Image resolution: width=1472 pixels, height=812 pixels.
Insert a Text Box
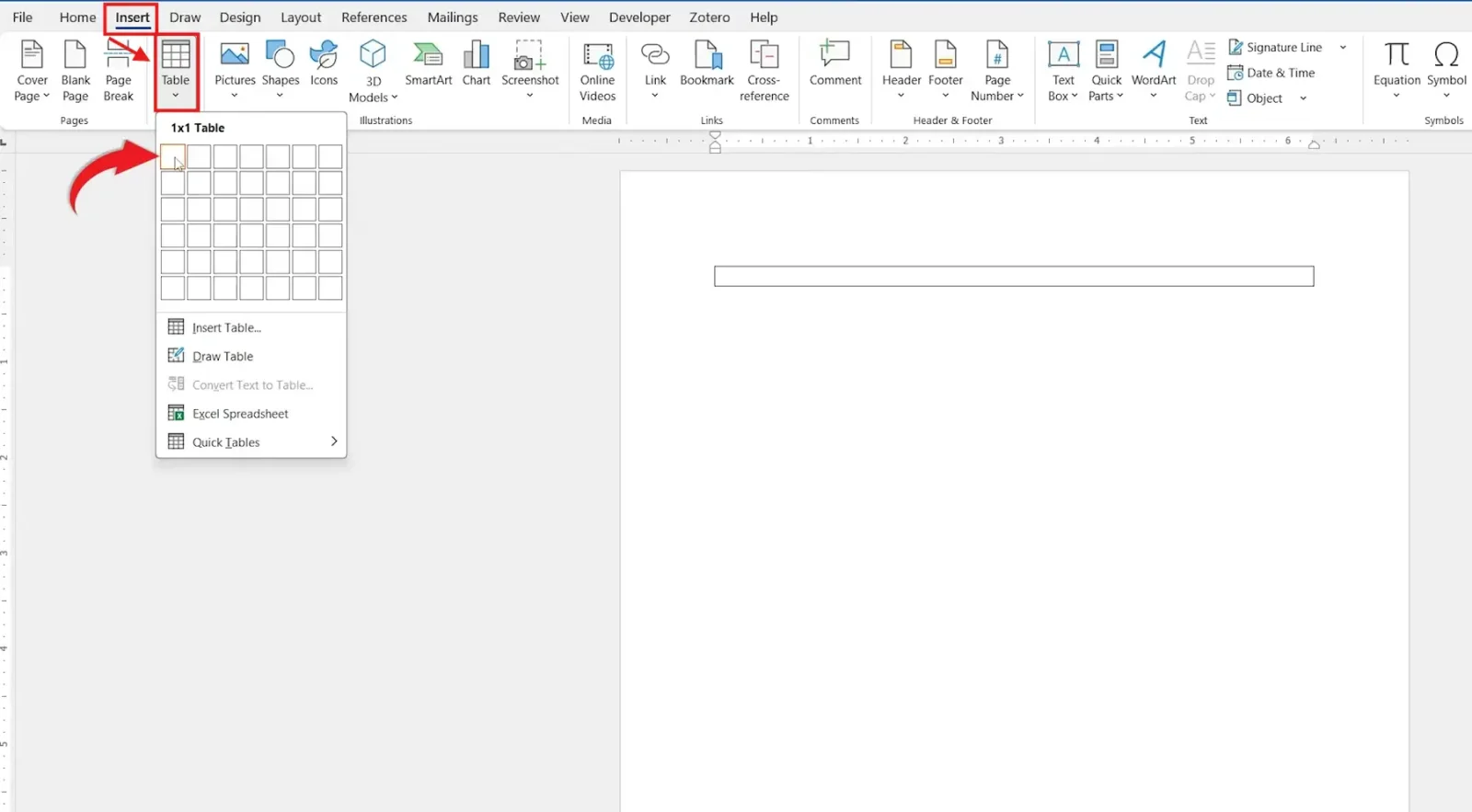click(1063, 71)
